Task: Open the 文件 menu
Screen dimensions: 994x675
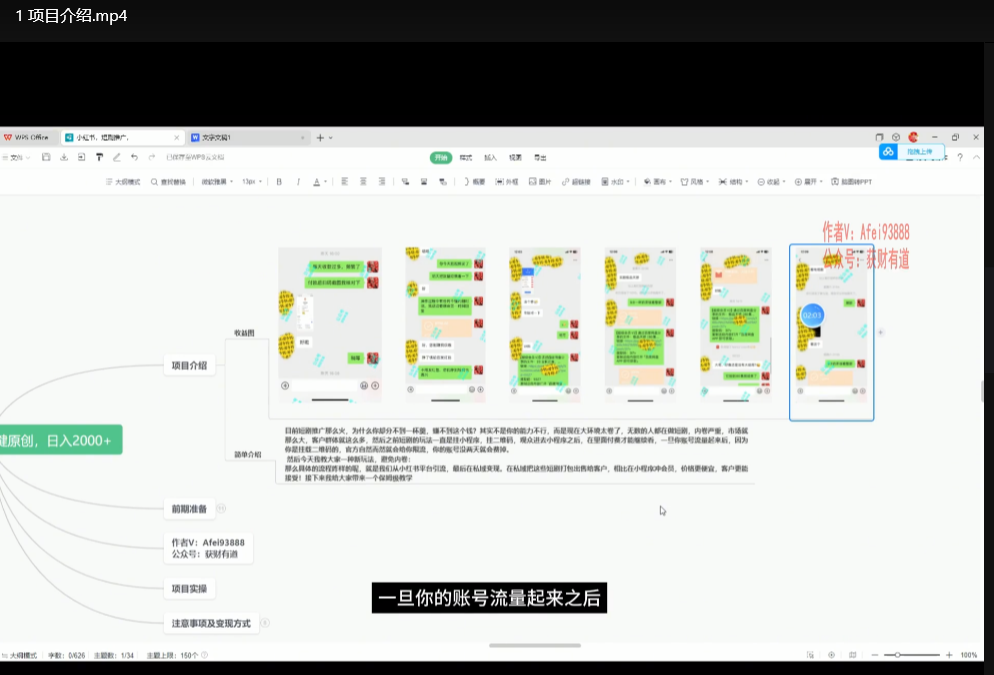Action: [x=15, y=157]
